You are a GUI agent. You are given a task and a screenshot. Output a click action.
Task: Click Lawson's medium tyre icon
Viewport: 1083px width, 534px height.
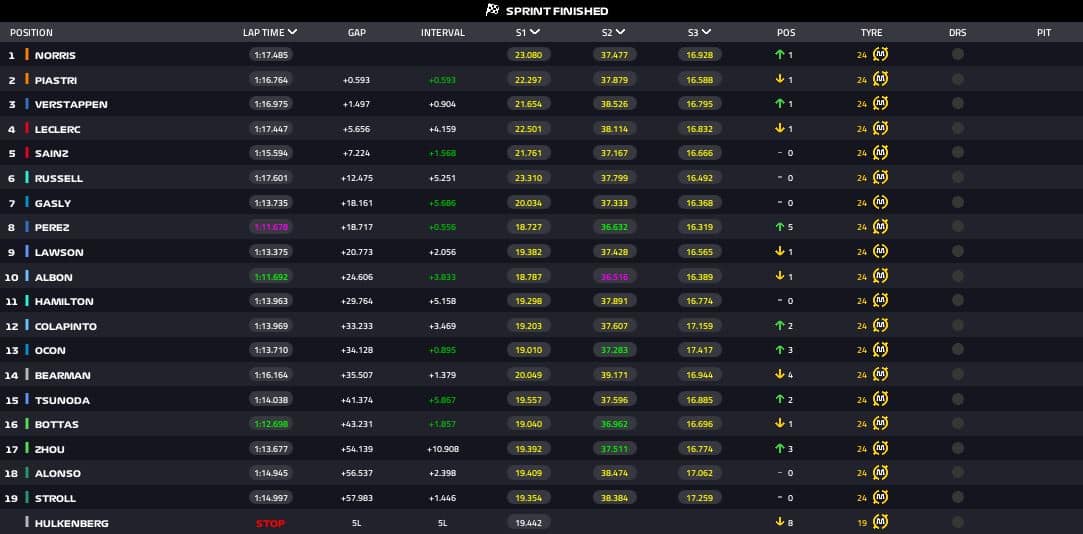point(880,251)
